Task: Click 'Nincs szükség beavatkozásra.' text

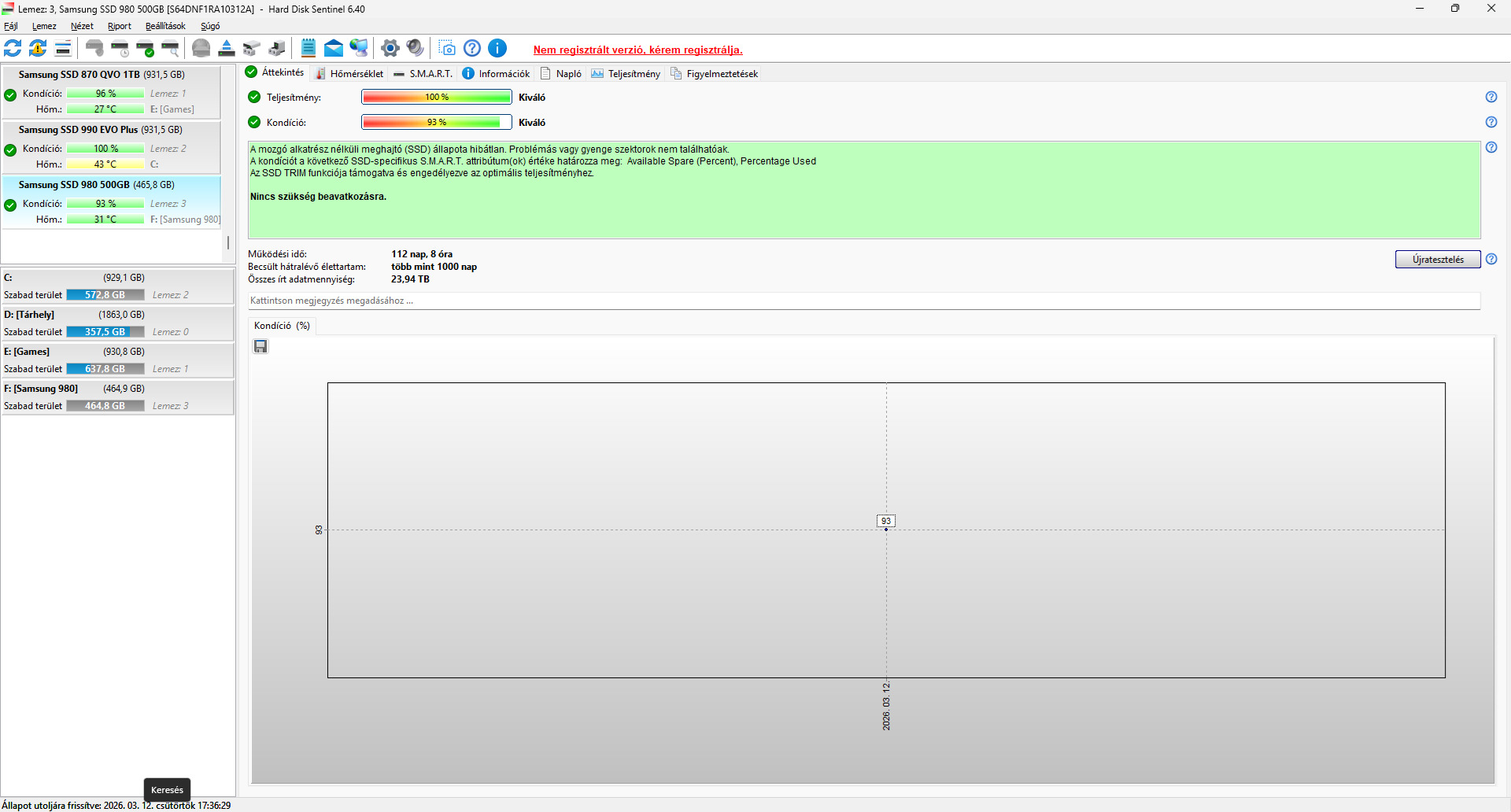Action: pos(318,197)
